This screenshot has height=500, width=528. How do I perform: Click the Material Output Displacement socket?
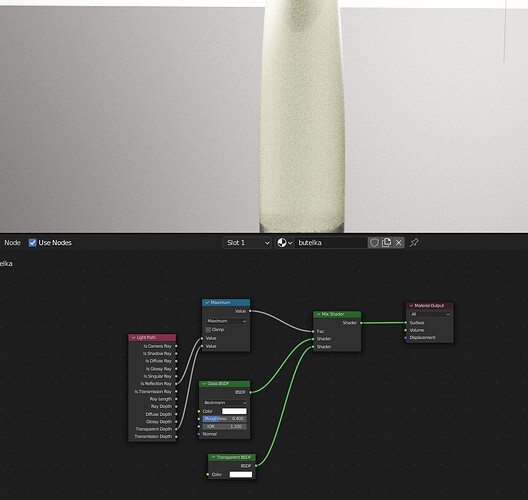(406, 337)
